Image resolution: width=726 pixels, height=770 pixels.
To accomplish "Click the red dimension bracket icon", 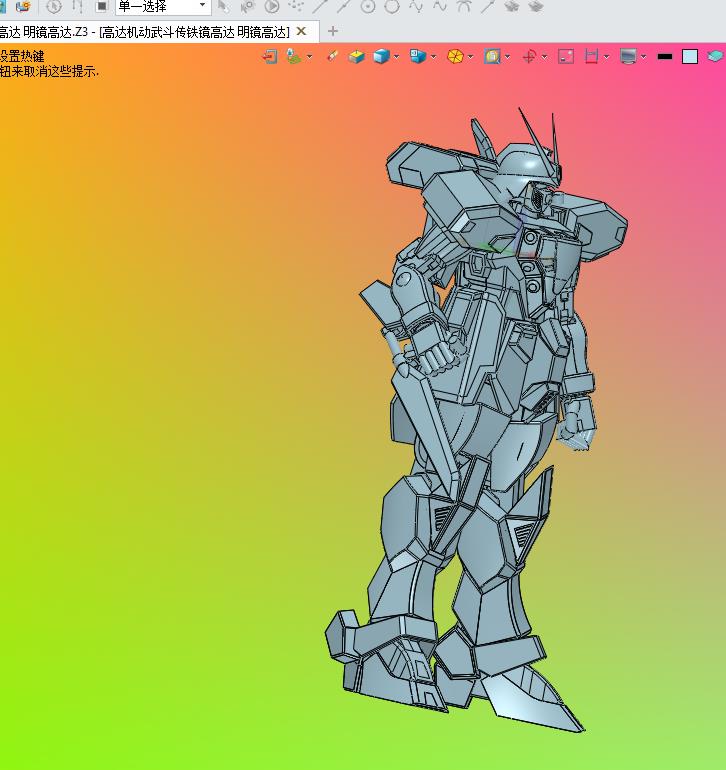I will (x=591, y=56).
